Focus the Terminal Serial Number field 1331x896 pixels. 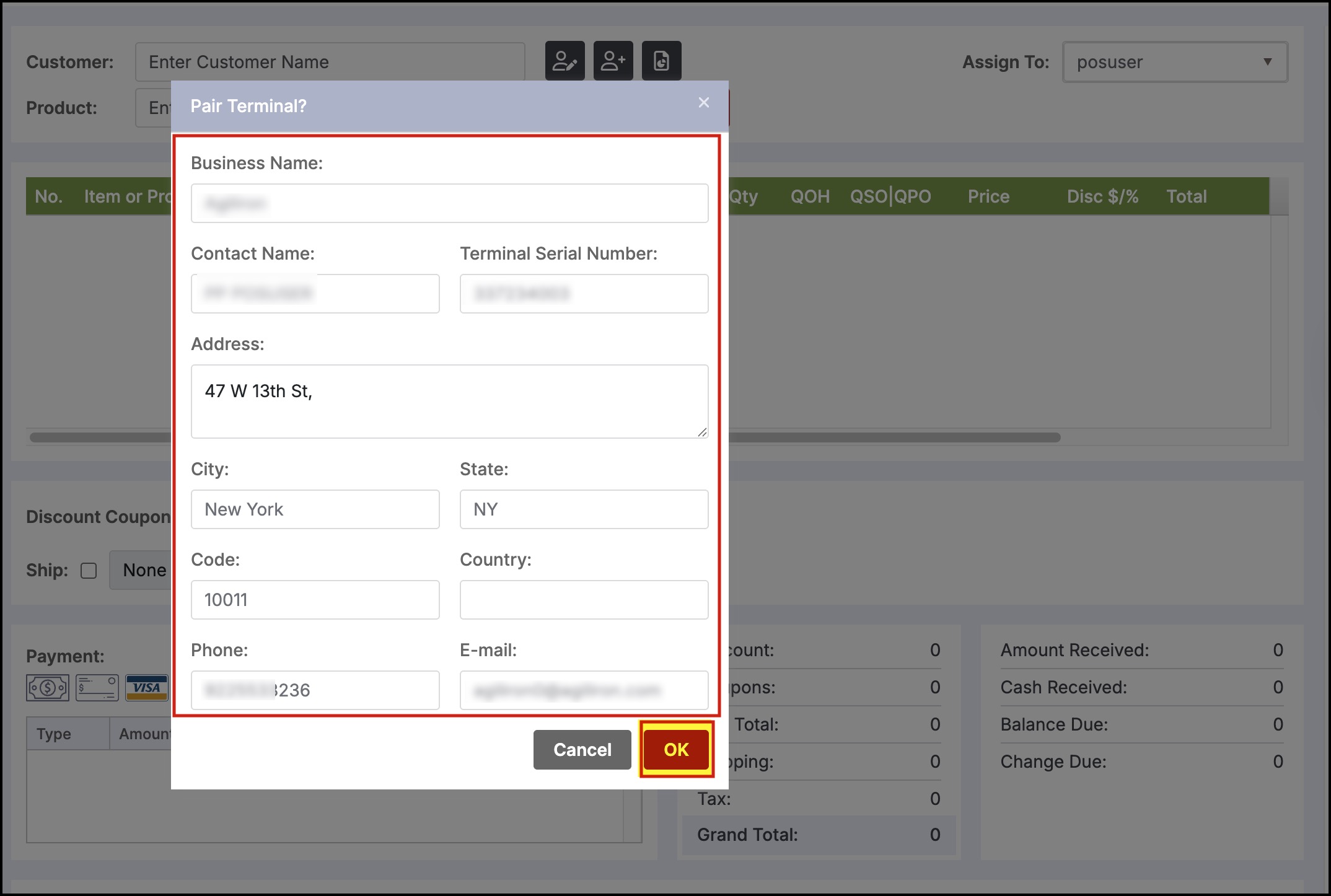pos(584,294)
